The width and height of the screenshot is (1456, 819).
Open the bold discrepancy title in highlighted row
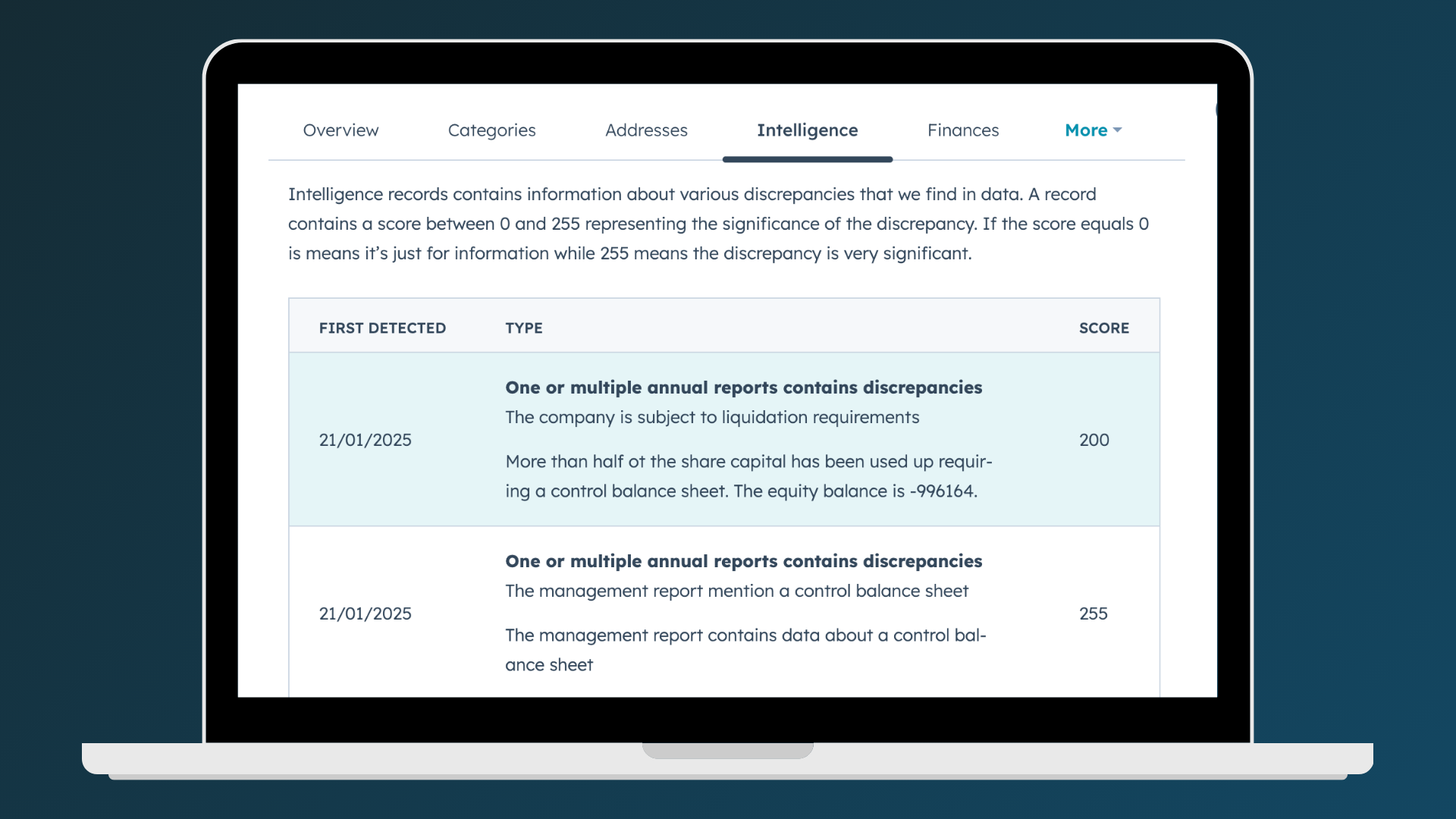(743, 388)
